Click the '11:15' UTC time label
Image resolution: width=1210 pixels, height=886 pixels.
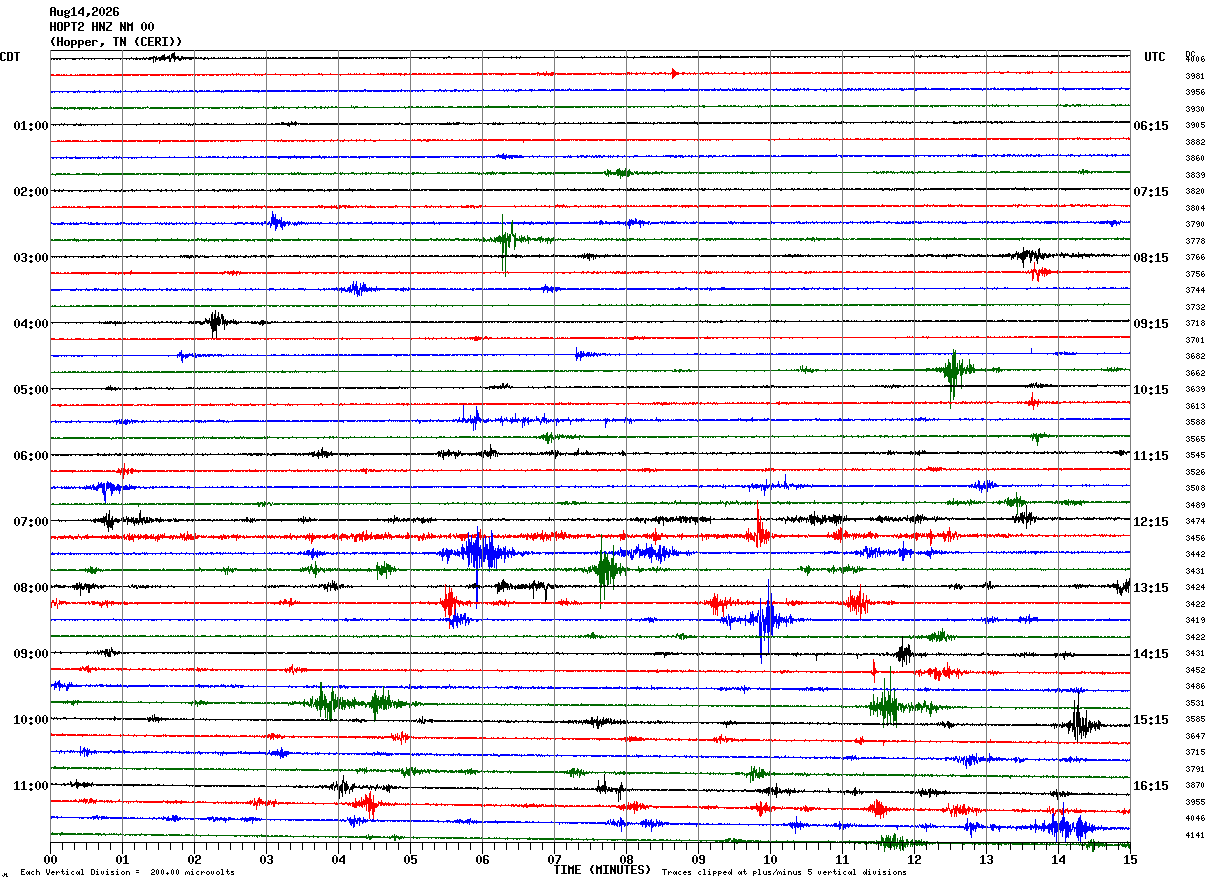click(1152, 456)
